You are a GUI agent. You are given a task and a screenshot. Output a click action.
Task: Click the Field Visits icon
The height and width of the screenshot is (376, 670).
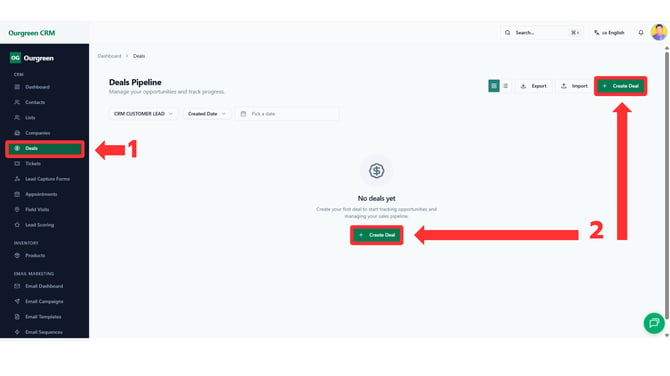17,210
